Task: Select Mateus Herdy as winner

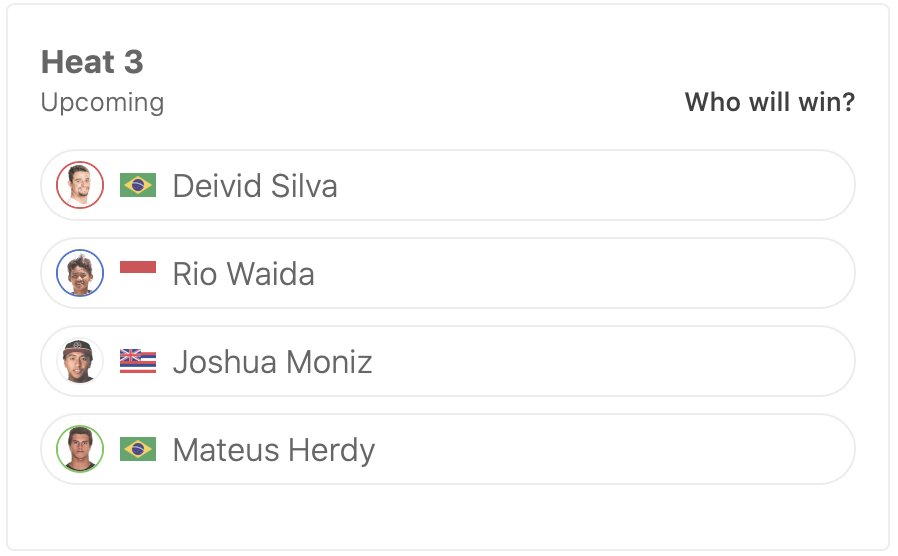Action: point(600,449)
